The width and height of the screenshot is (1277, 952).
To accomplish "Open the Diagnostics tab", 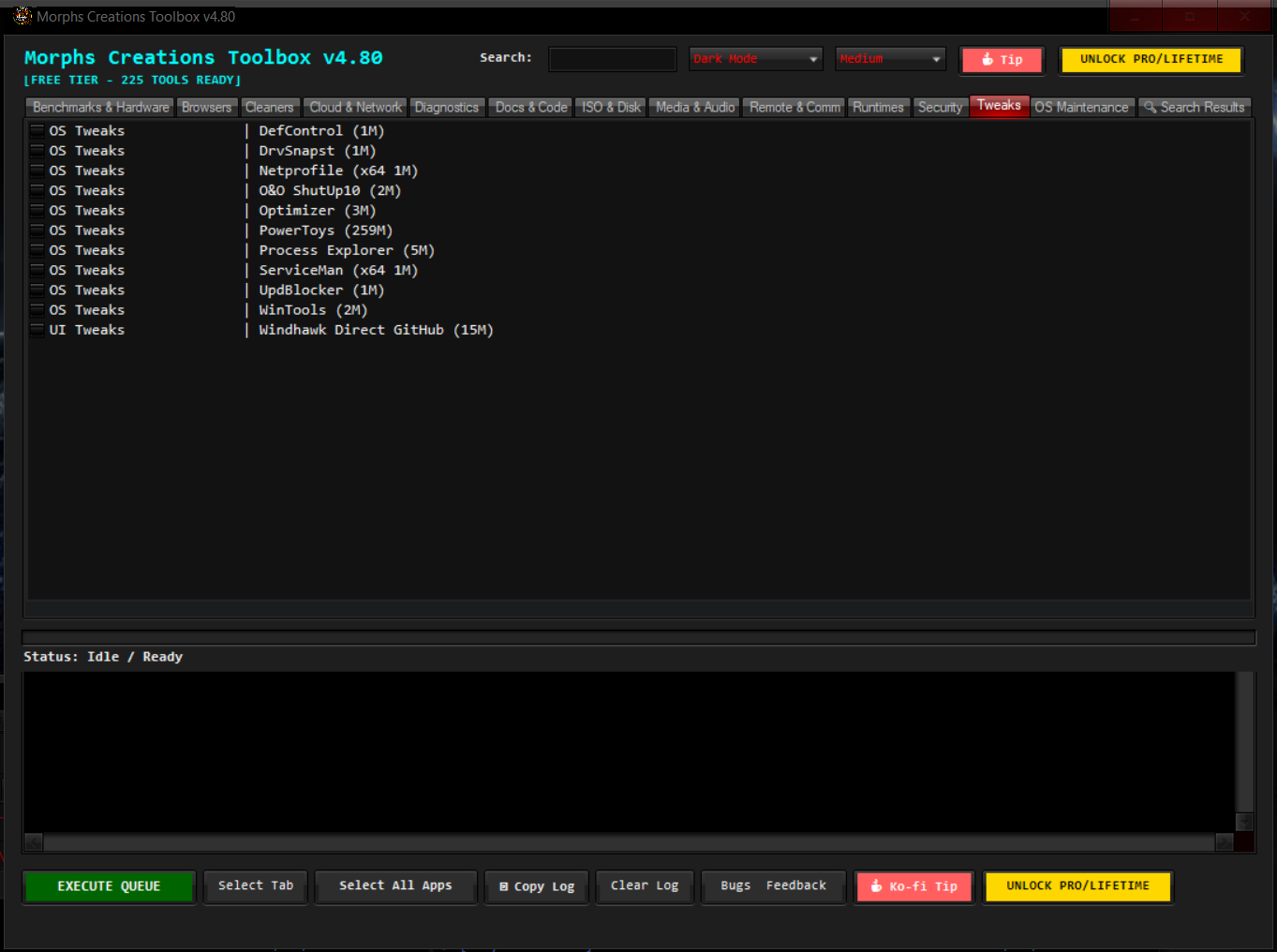I will [x=447, y=108].
